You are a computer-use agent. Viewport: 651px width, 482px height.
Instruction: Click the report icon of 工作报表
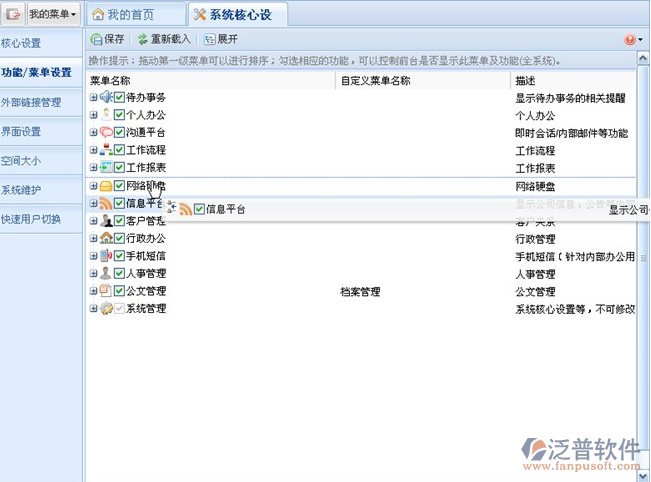tap(106, 167)
